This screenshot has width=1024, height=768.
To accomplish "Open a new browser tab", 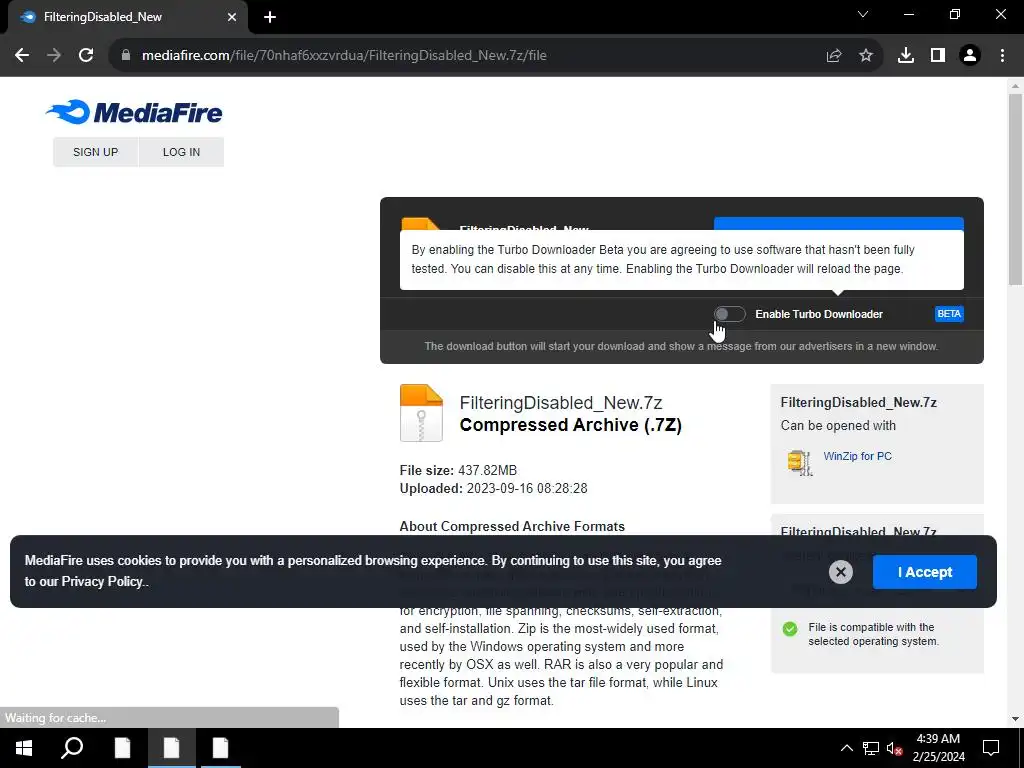I will click(x=270, y=17).
